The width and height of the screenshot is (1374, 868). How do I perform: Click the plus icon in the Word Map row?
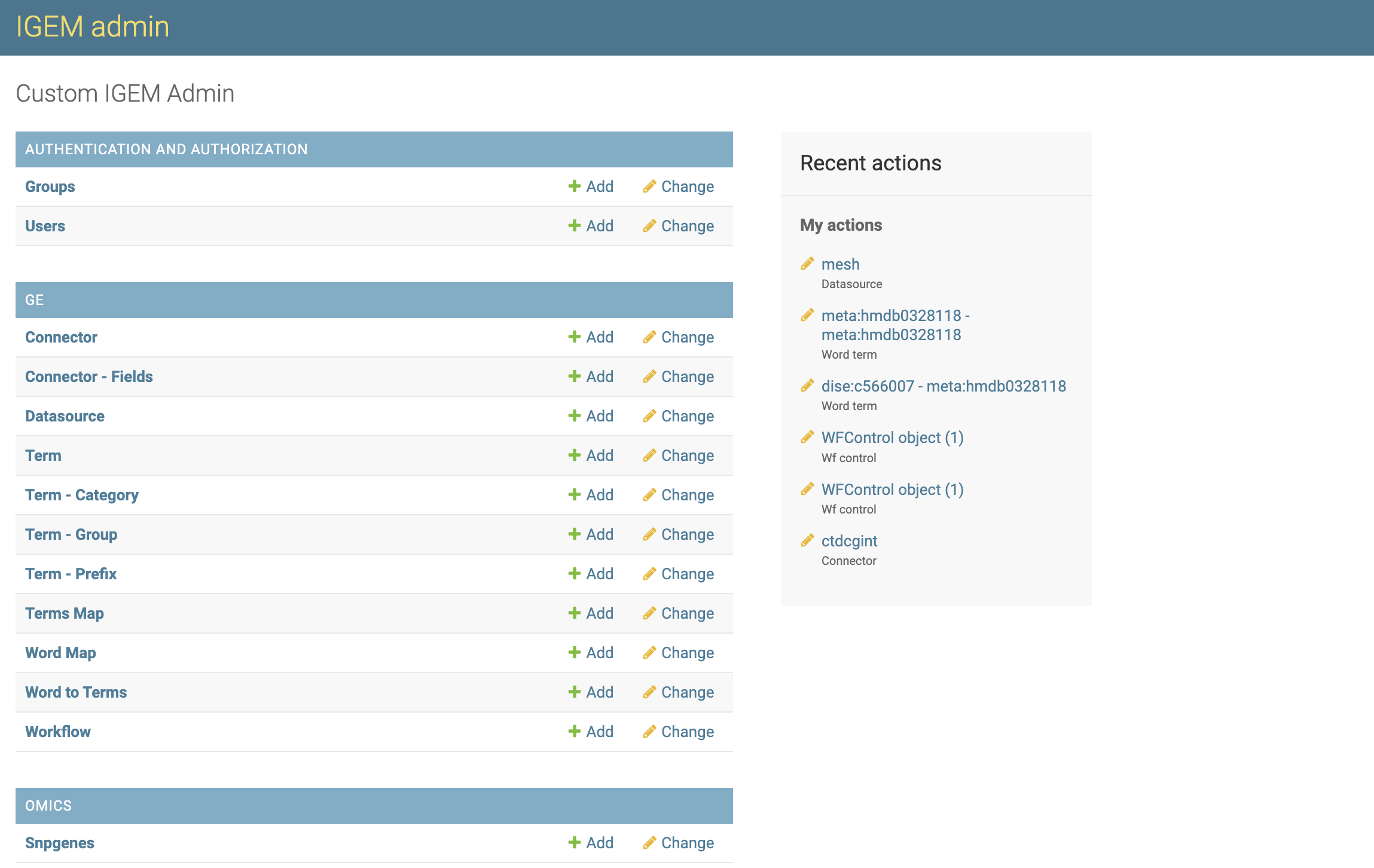(575, 653)
